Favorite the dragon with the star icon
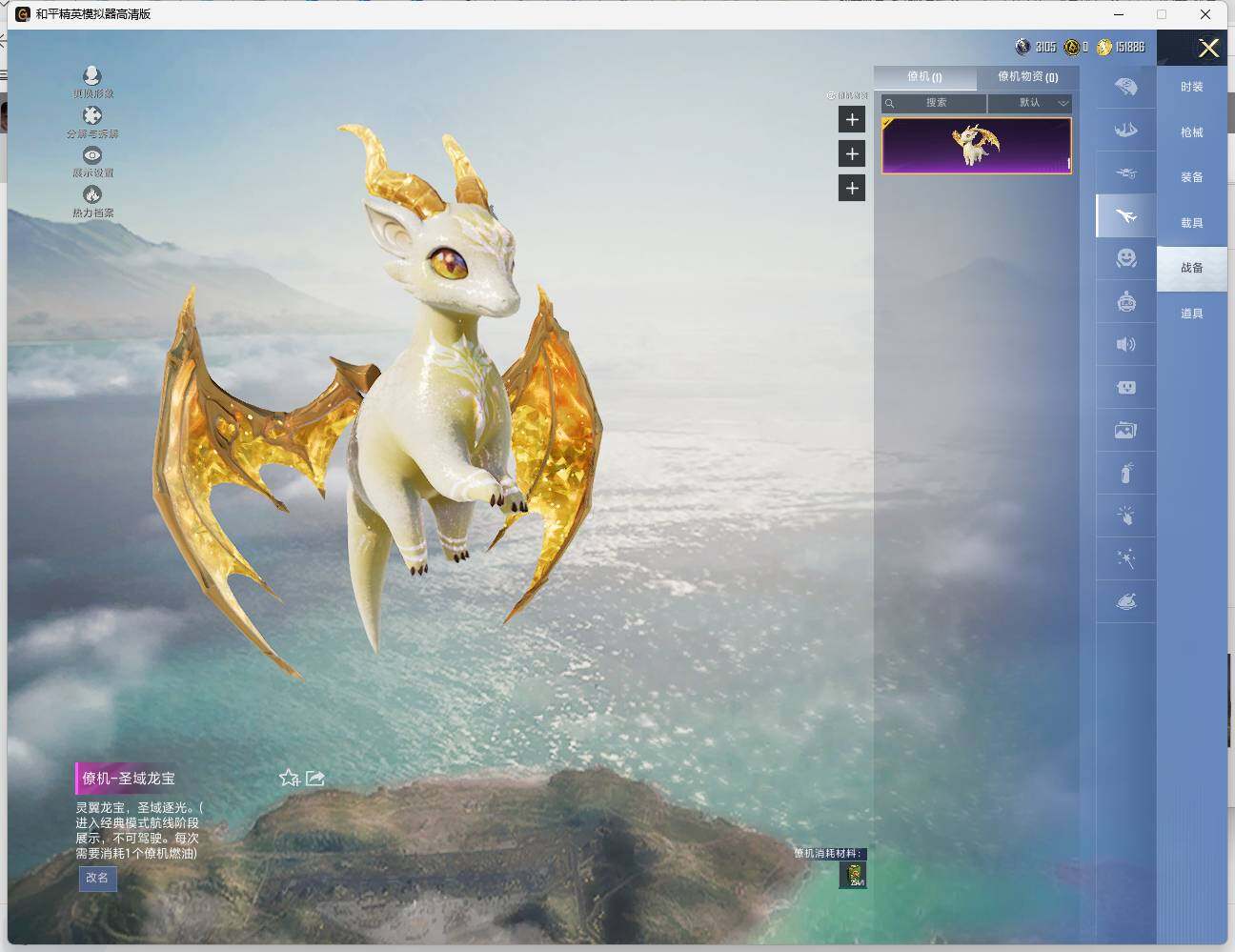The height and width of the screenshot is (952, 1235). click(x=290, y=778)
